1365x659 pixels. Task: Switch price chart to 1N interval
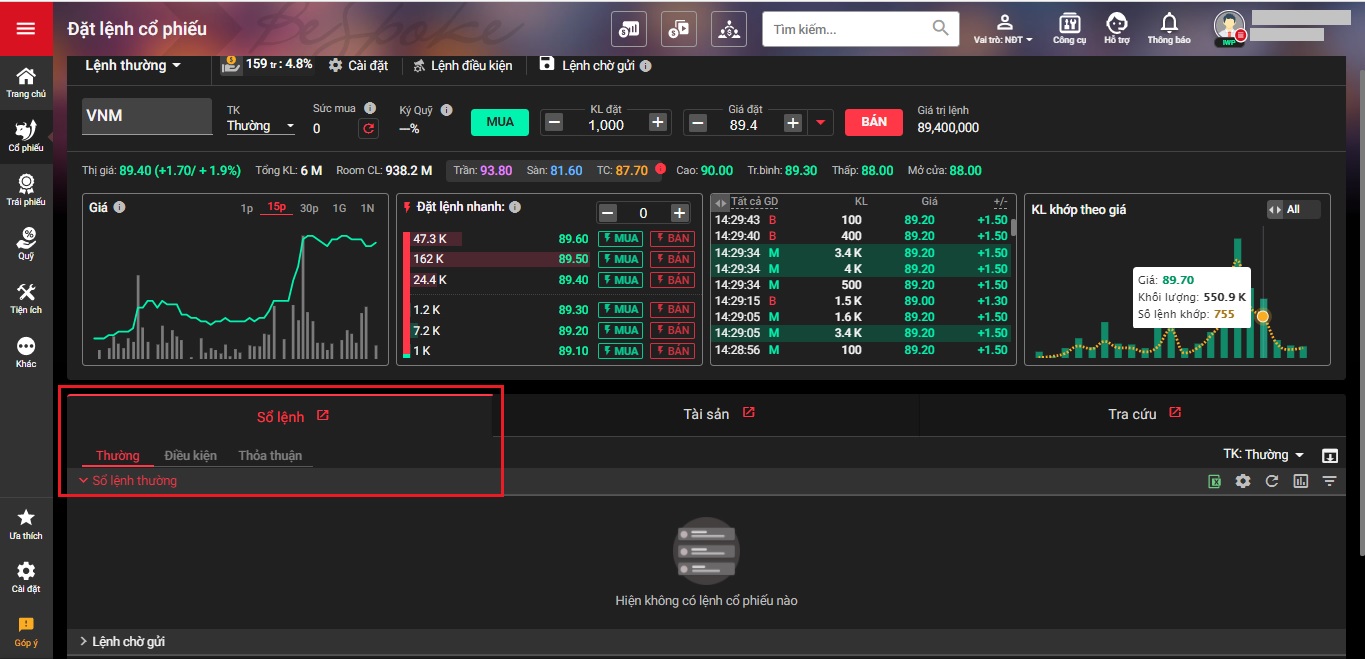pyautogui.click(x=368, y=208)
